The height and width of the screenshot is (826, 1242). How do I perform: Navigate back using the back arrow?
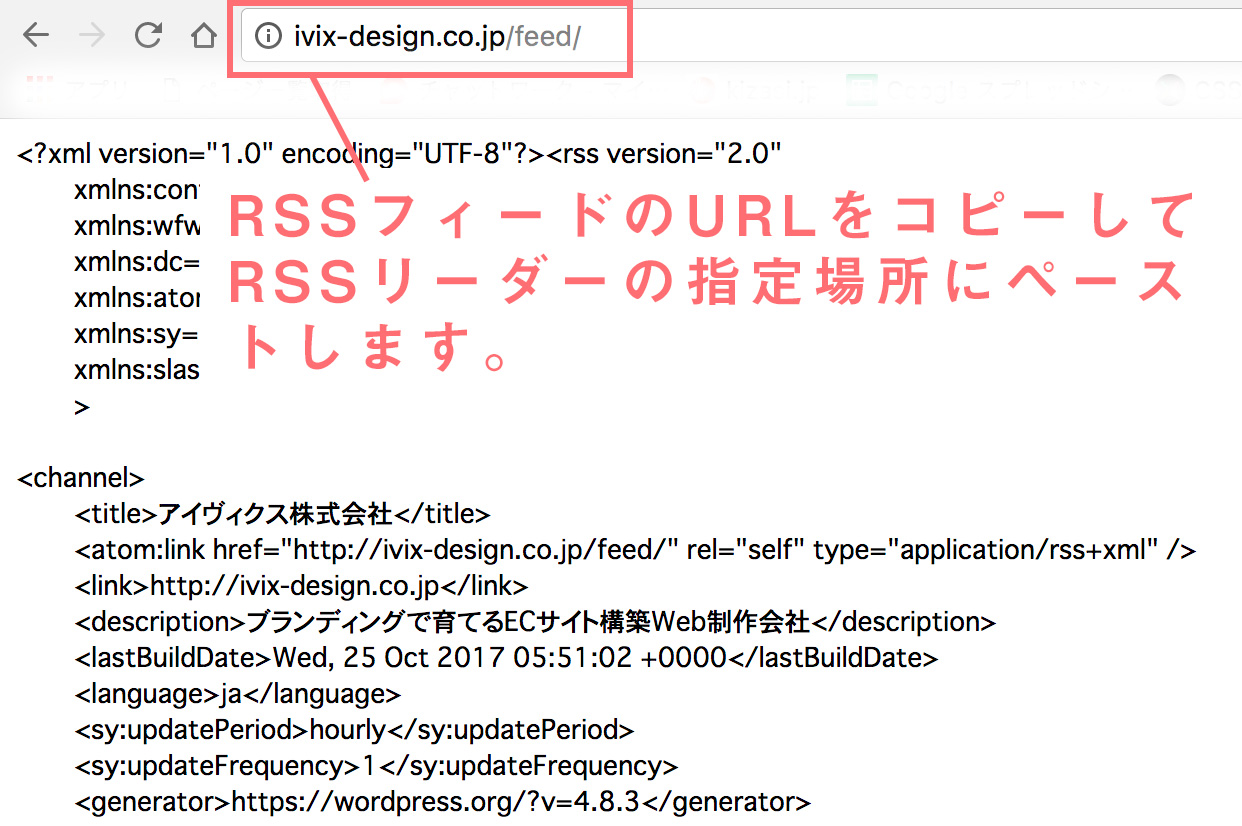(35, 35)
